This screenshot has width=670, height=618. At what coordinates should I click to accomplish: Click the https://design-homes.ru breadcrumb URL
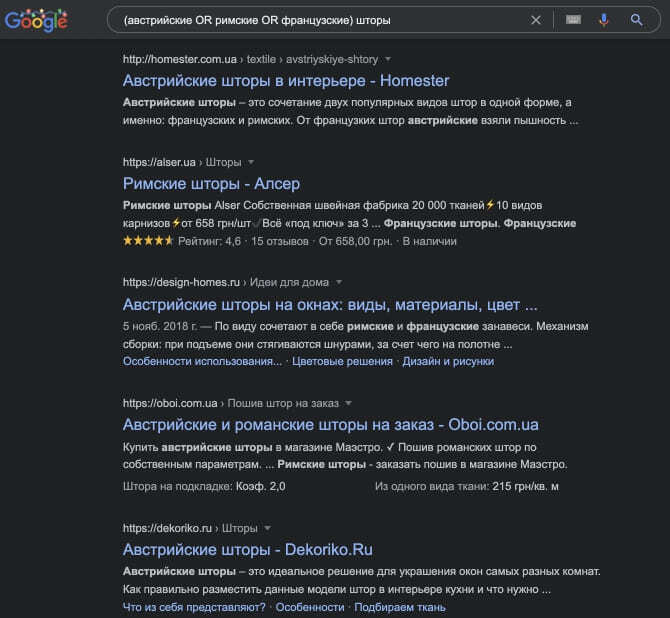click(x=181, y=283)
